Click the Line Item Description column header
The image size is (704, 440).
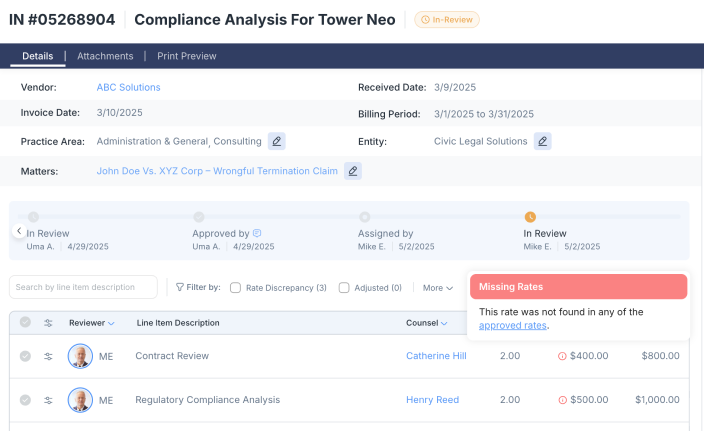178,323
